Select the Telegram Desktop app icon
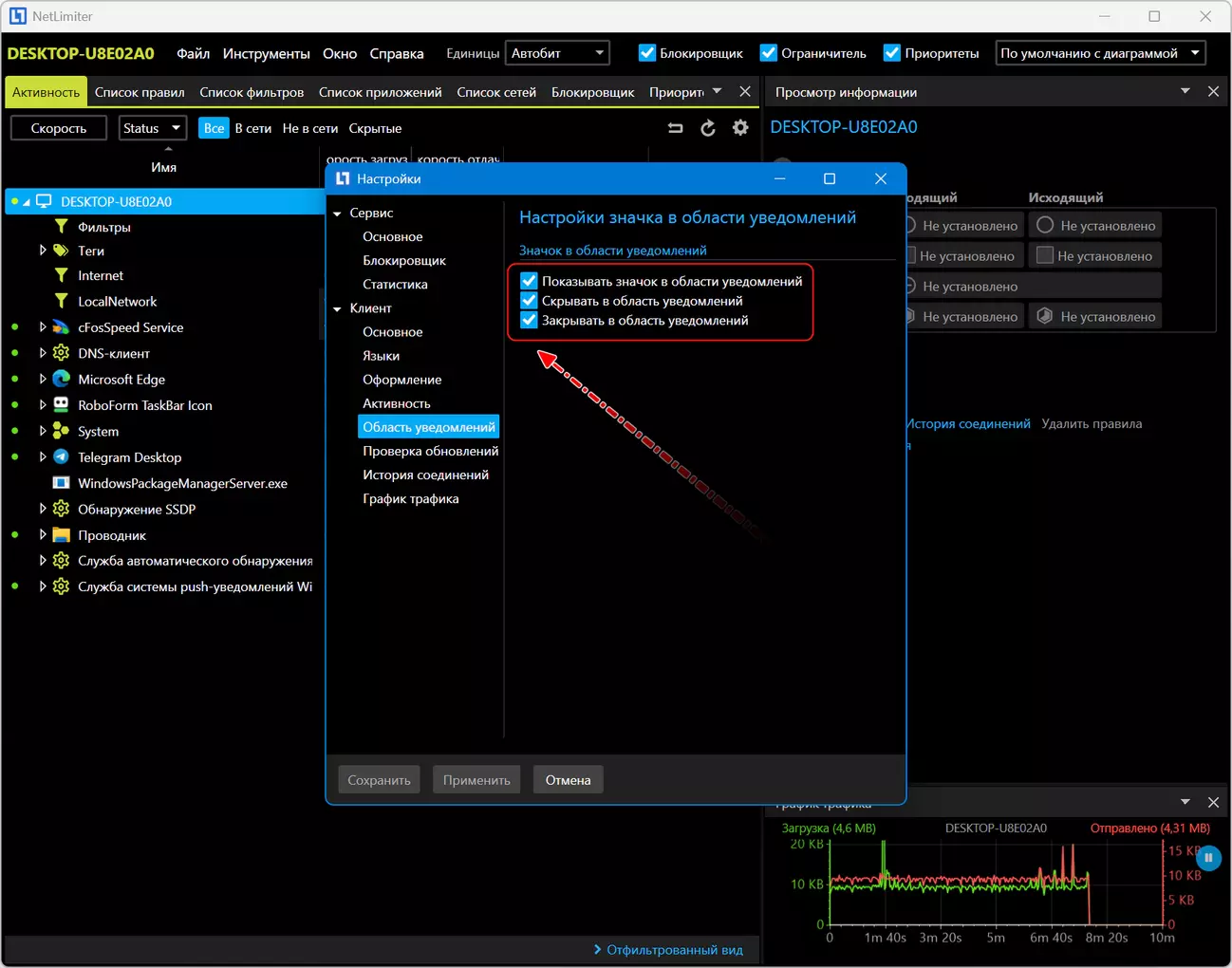The height and width of the screenshot is (968, 1232). tap(61, 456)
